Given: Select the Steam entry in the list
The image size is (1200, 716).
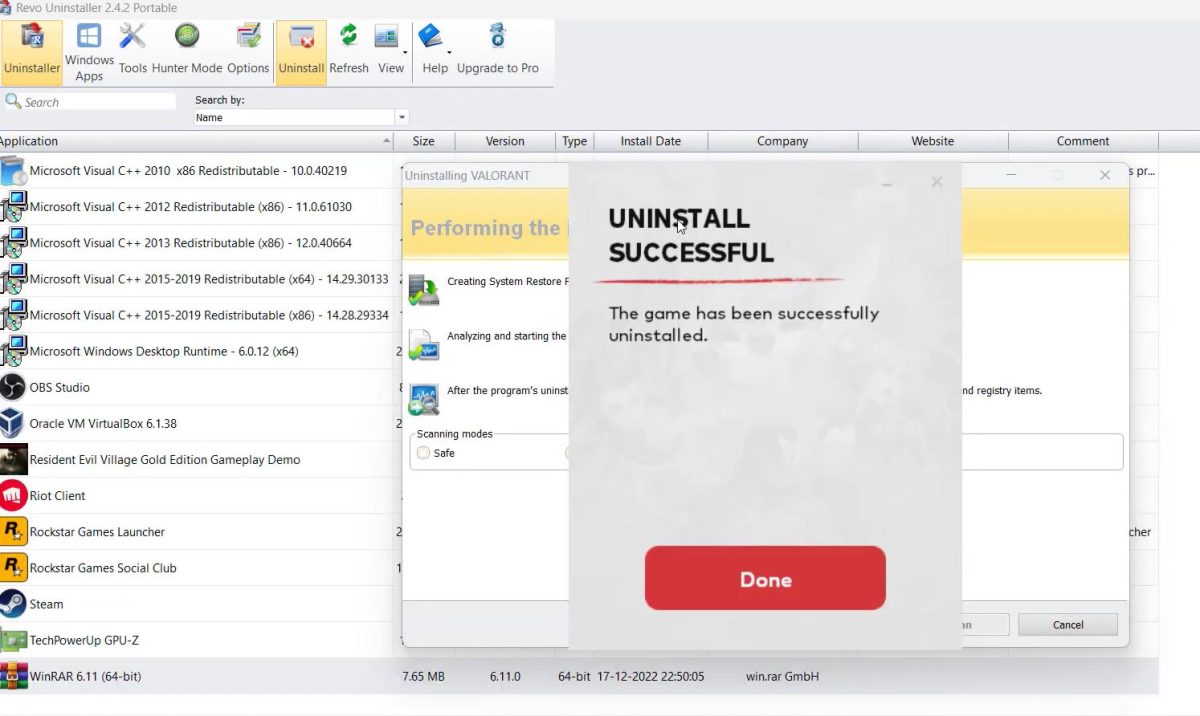Looking at the screenshot, I should click(x=46, y=604).
